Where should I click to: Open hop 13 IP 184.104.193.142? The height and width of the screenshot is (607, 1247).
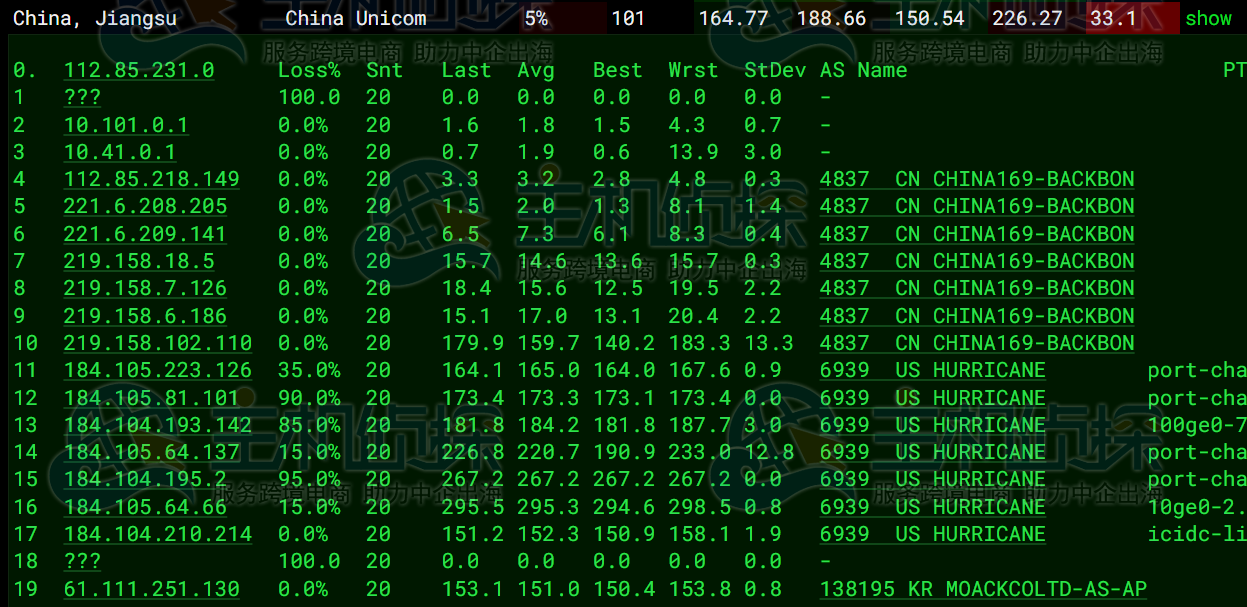pos(158,425)
